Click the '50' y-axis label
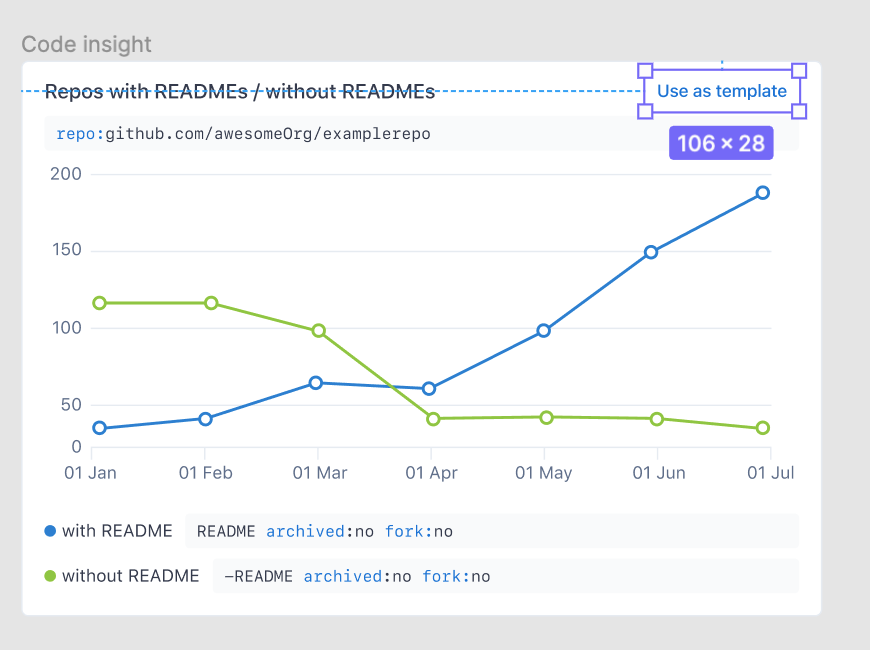Viewport: 870px width, 650px height. [72, 405]
